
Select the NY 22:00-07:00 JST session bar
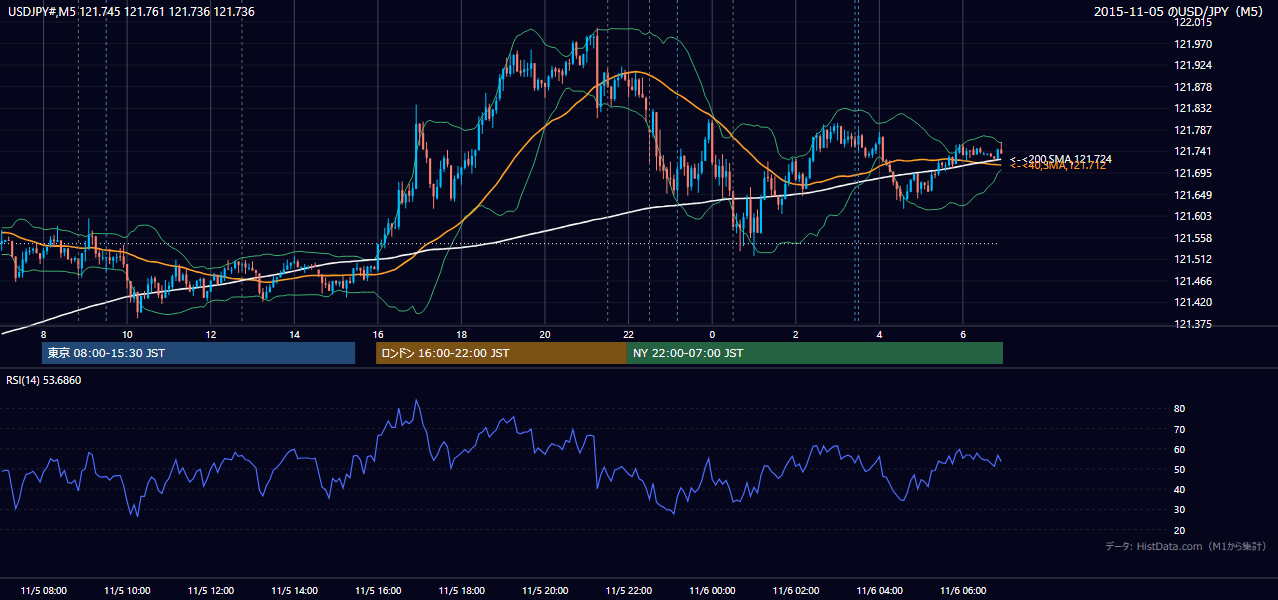pos(815,353)
